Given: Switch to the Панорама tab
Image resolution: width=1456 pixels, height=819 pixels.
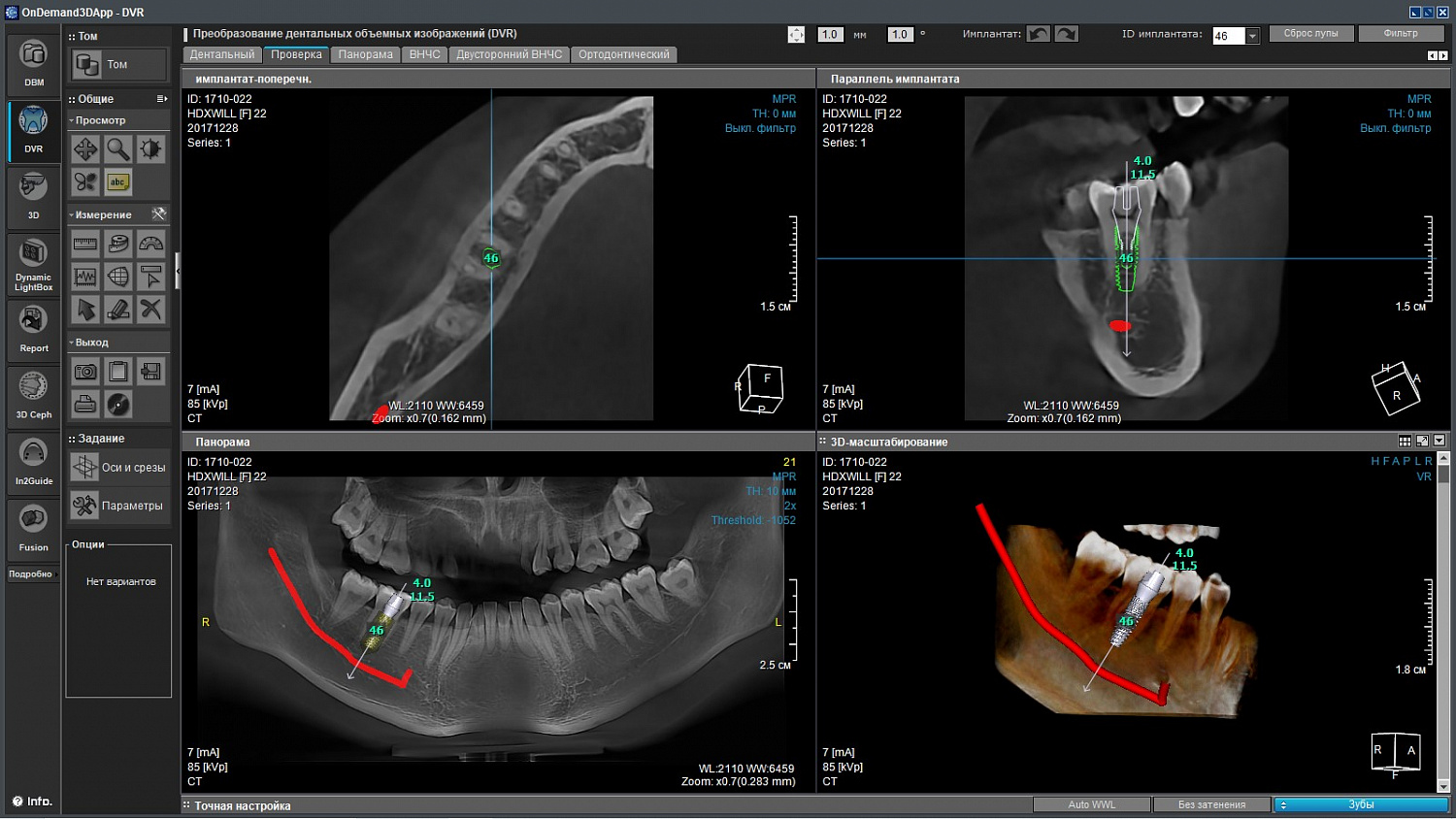Looking at the screenshot, I should pyautogui.click(x=366, y=54).
